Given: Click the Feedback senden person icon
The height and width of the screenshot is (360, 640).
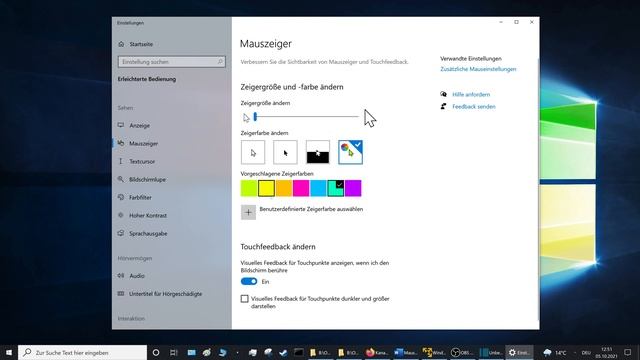Looking at the screenshot, I should (444, 107).
